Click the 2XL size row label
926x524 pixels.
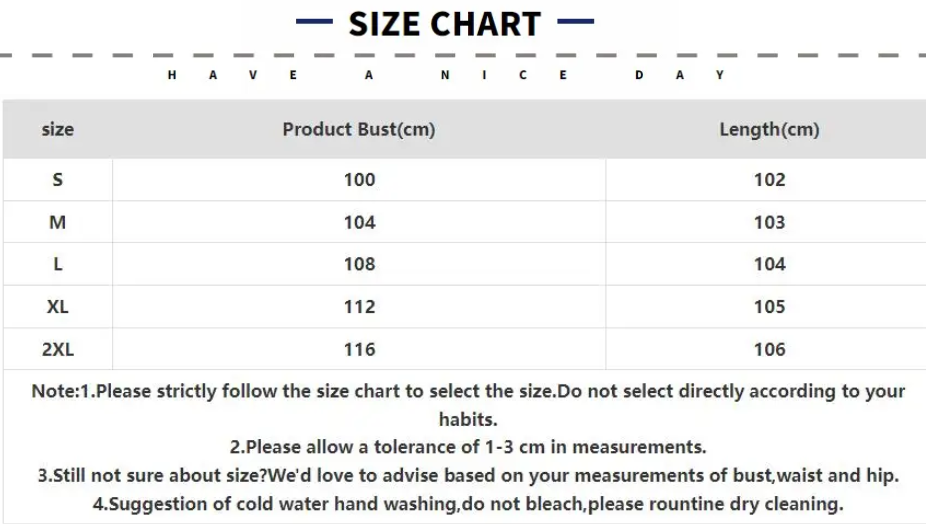point(57,349)
